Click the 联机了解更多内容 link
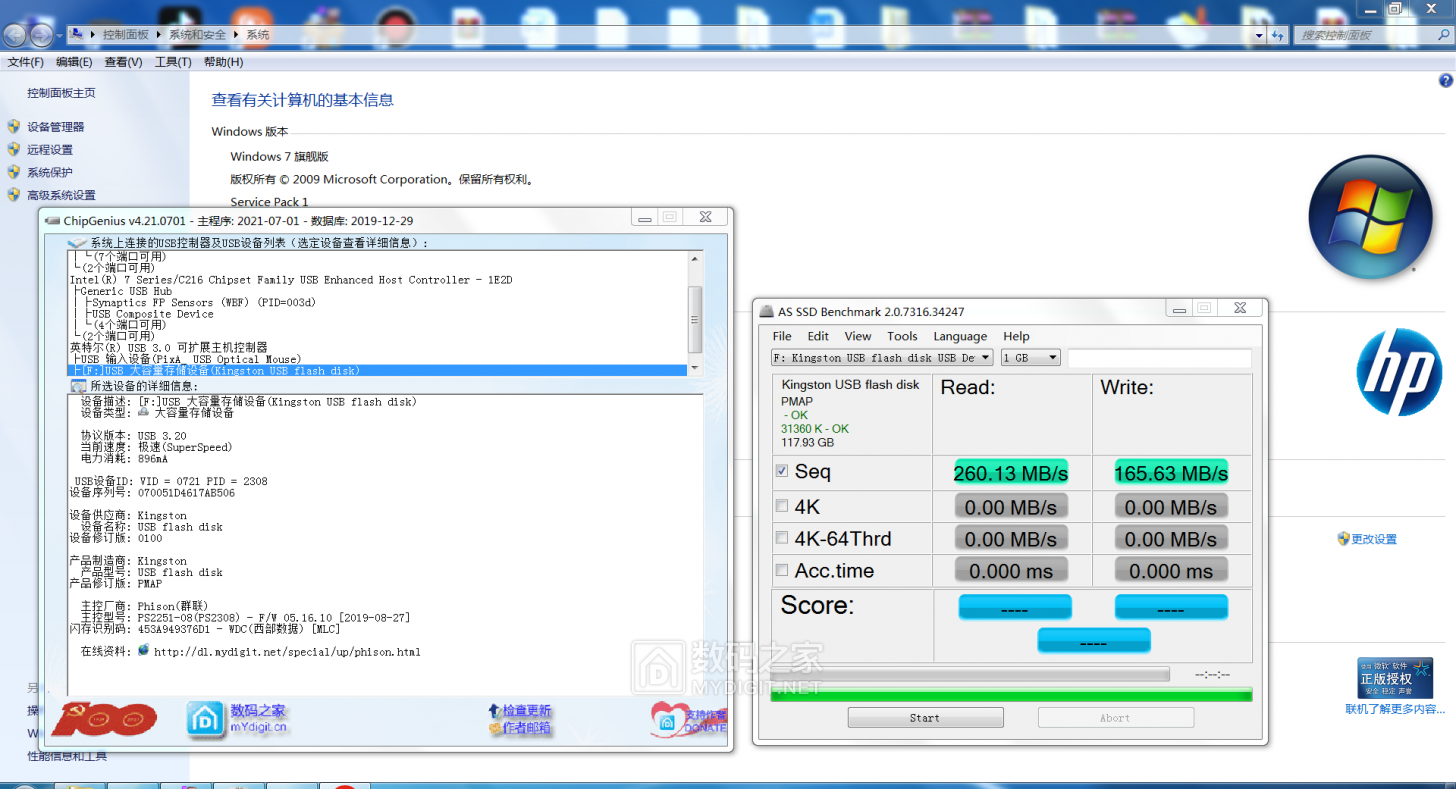Viewport: 1456px width, 789px height. 1395,709
